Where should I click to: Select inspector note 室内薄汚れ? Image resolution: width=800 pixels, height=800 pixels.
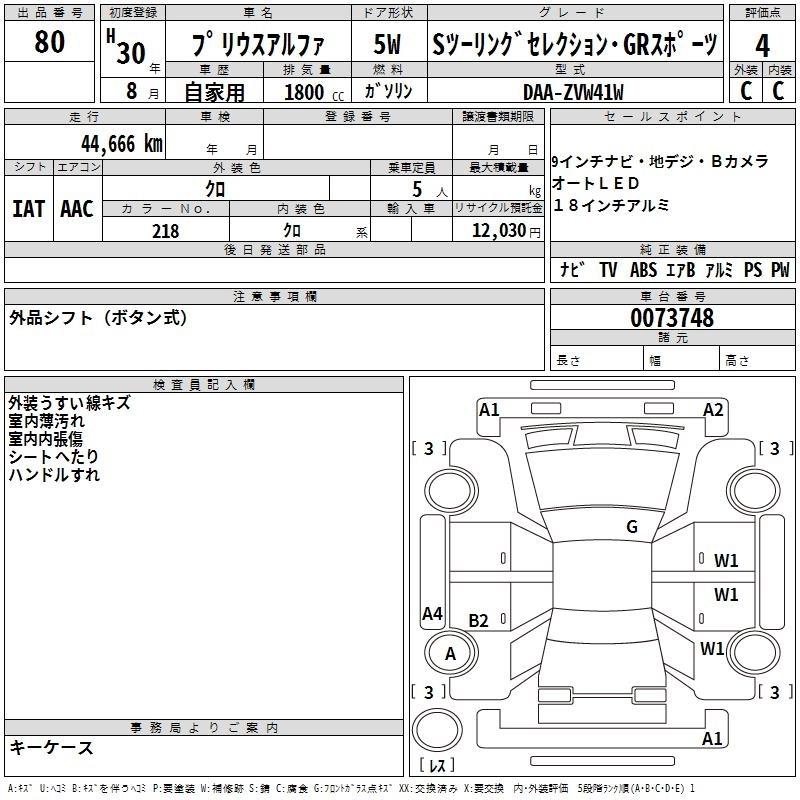click(46, 421)
